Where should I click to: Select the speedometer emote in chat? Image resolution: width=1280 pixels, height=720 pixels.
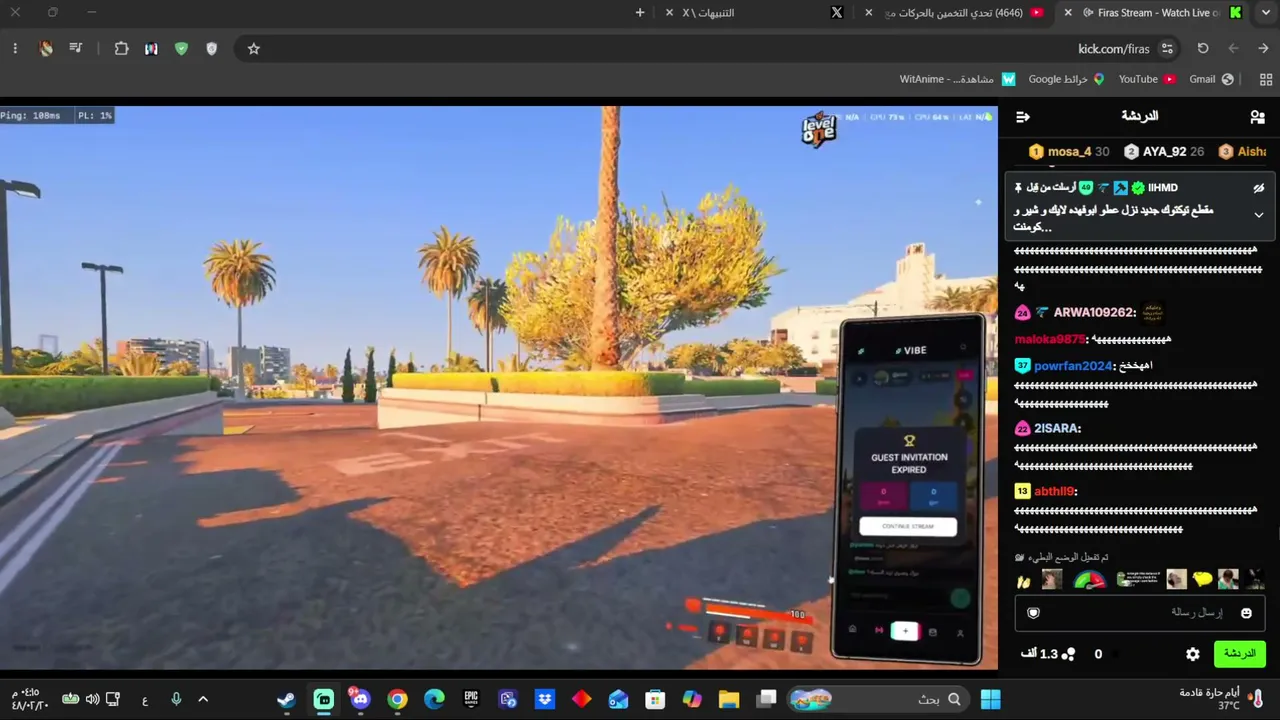[x=1090, y=580]
